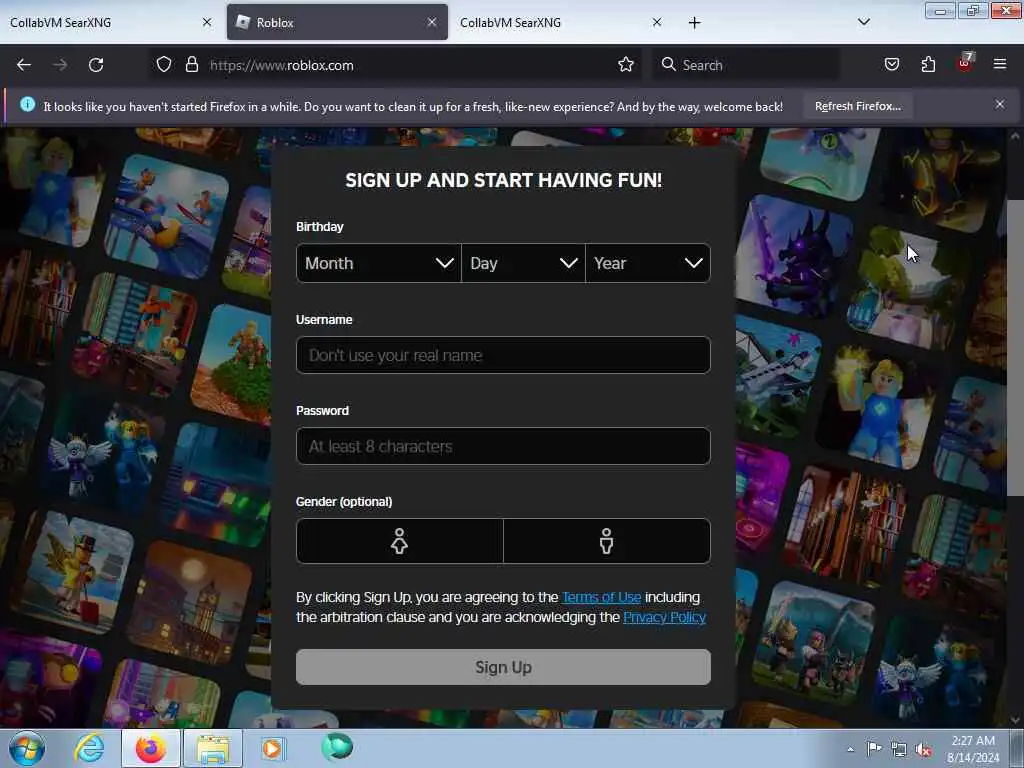Close the last CollabVM SearXNG tab
Image resolution: width=1024 pixels, height=768 pixels.
click(x=657, y=22)
